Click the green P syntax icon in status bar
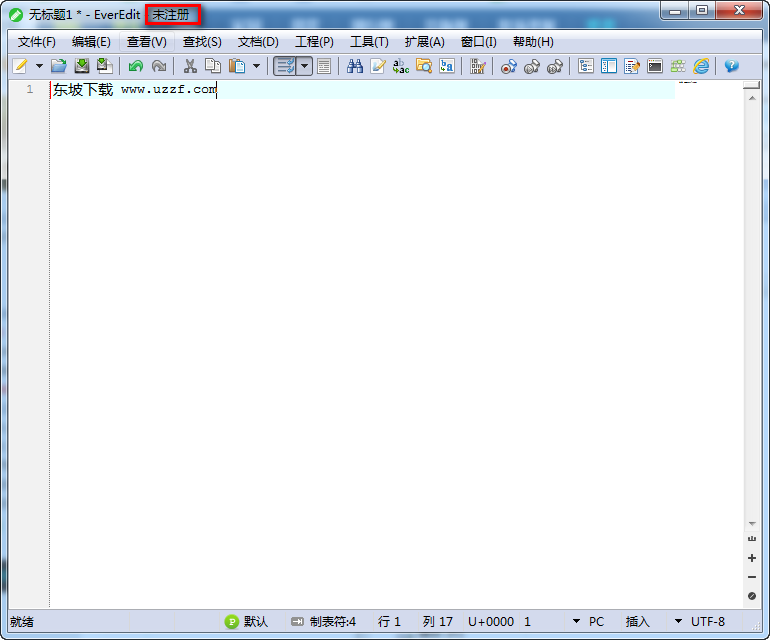 231,622
